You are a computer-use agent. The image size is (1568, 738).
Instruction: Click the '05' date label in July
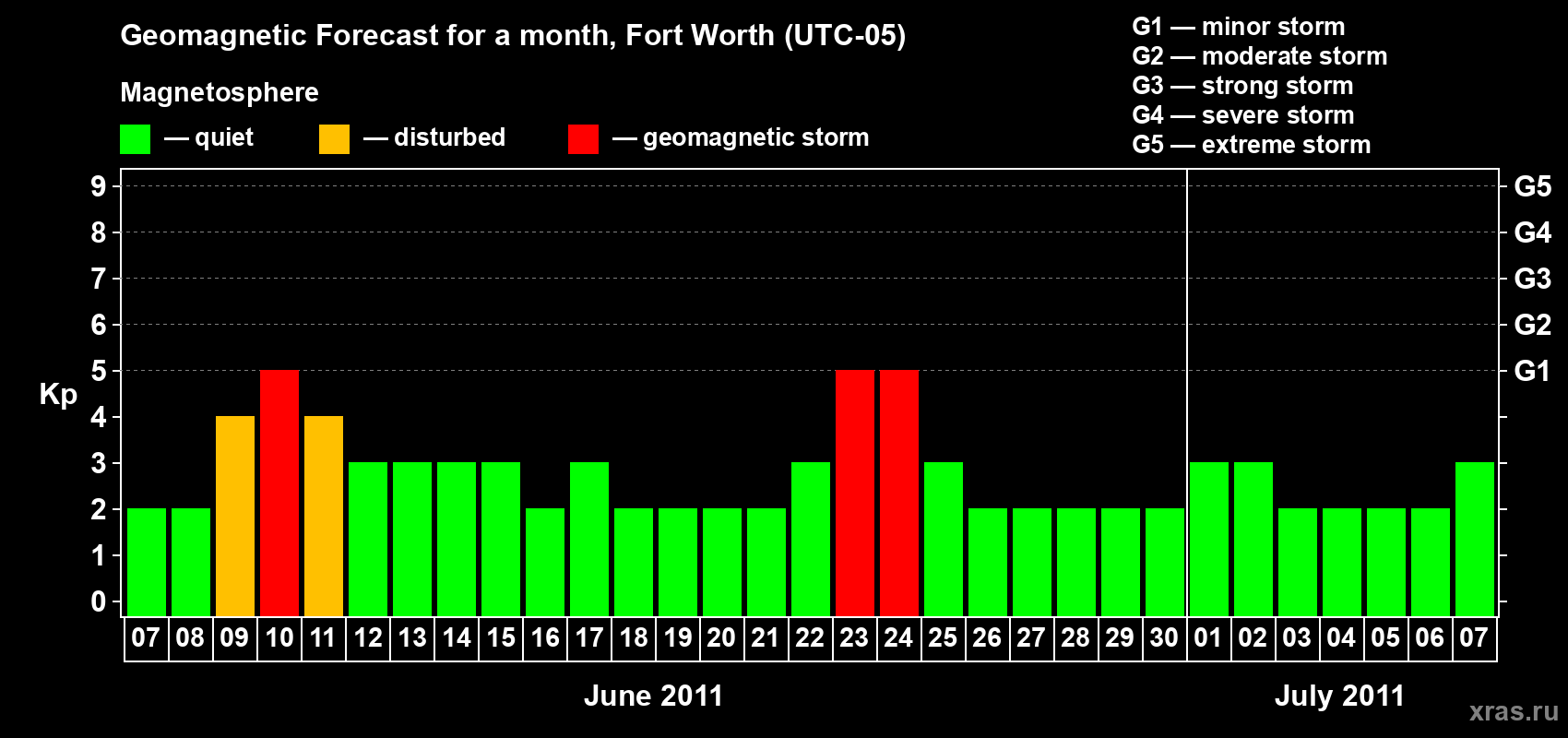1385,638
